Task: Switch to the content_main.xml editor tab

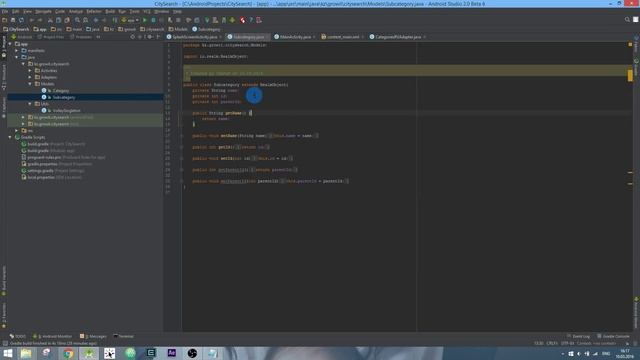Action: (342, 37)
